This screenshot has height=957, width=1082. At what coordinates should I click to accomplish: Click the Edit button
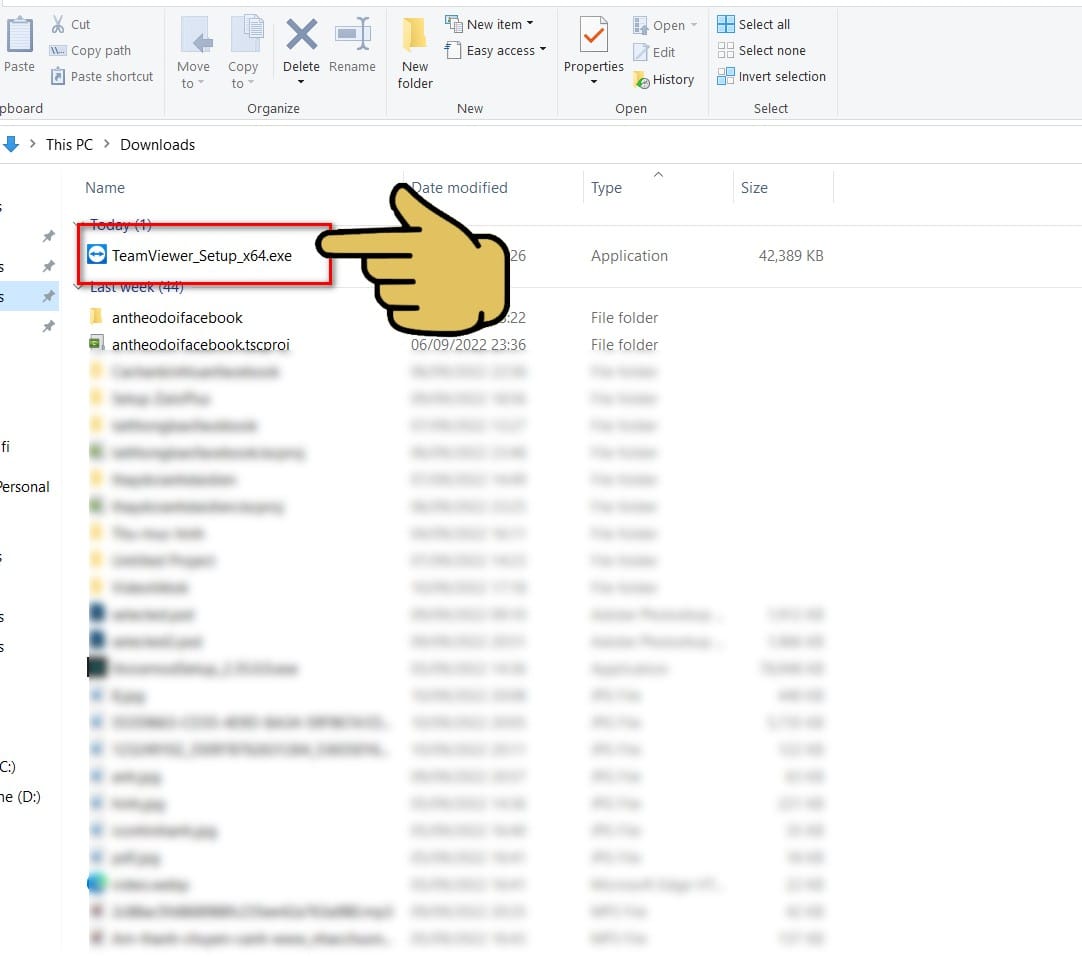[654, 52]
